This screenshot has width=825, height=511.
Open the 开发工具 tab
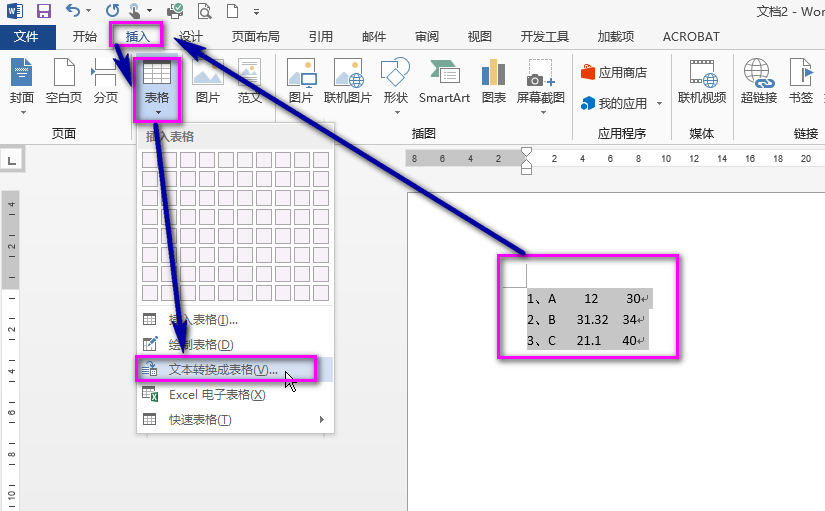(x=545, y=36)
